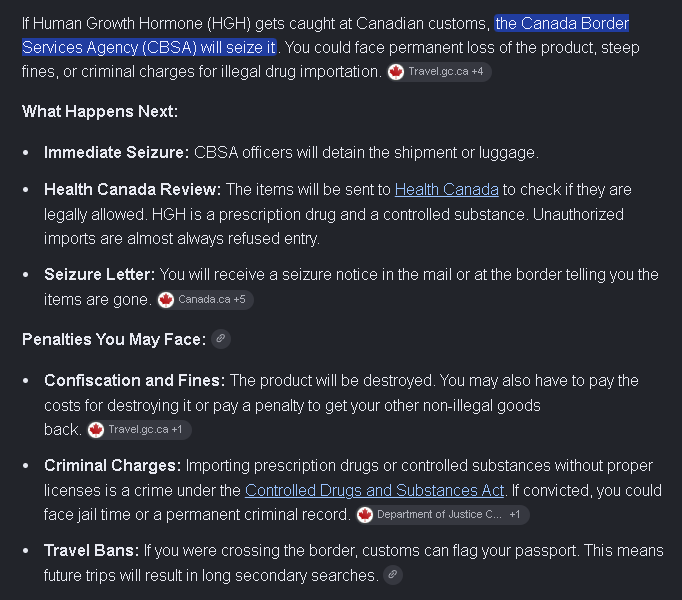Click link icon after 'long secondary searches'
The width and height of the screenshot is (682, 600).
[x=393, y=575]
